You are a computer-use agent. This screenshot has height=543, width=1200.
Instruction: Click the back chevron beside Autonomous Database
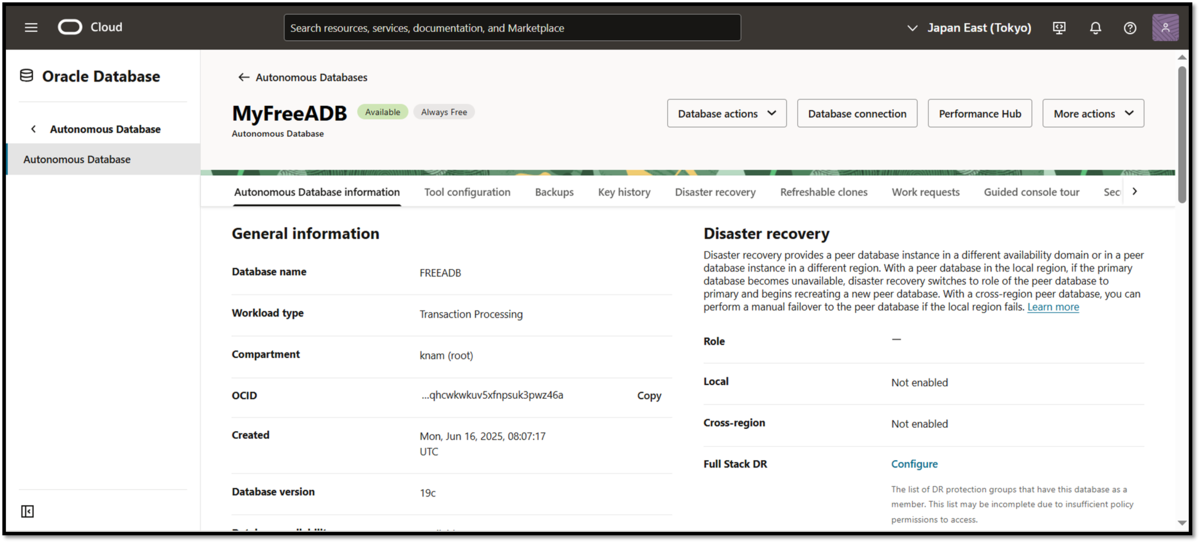[33, 129]
